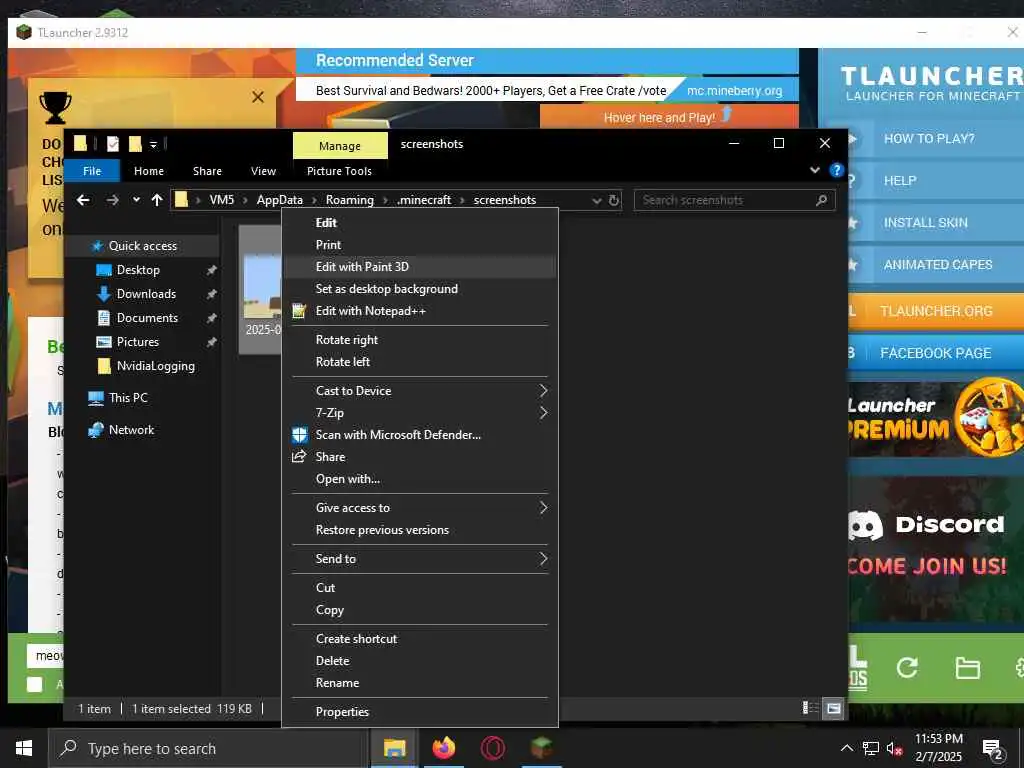Open TLAUNCHER.ORG link button
Viewport: 1024px width, 768px height.
click(x=936, y=311)
